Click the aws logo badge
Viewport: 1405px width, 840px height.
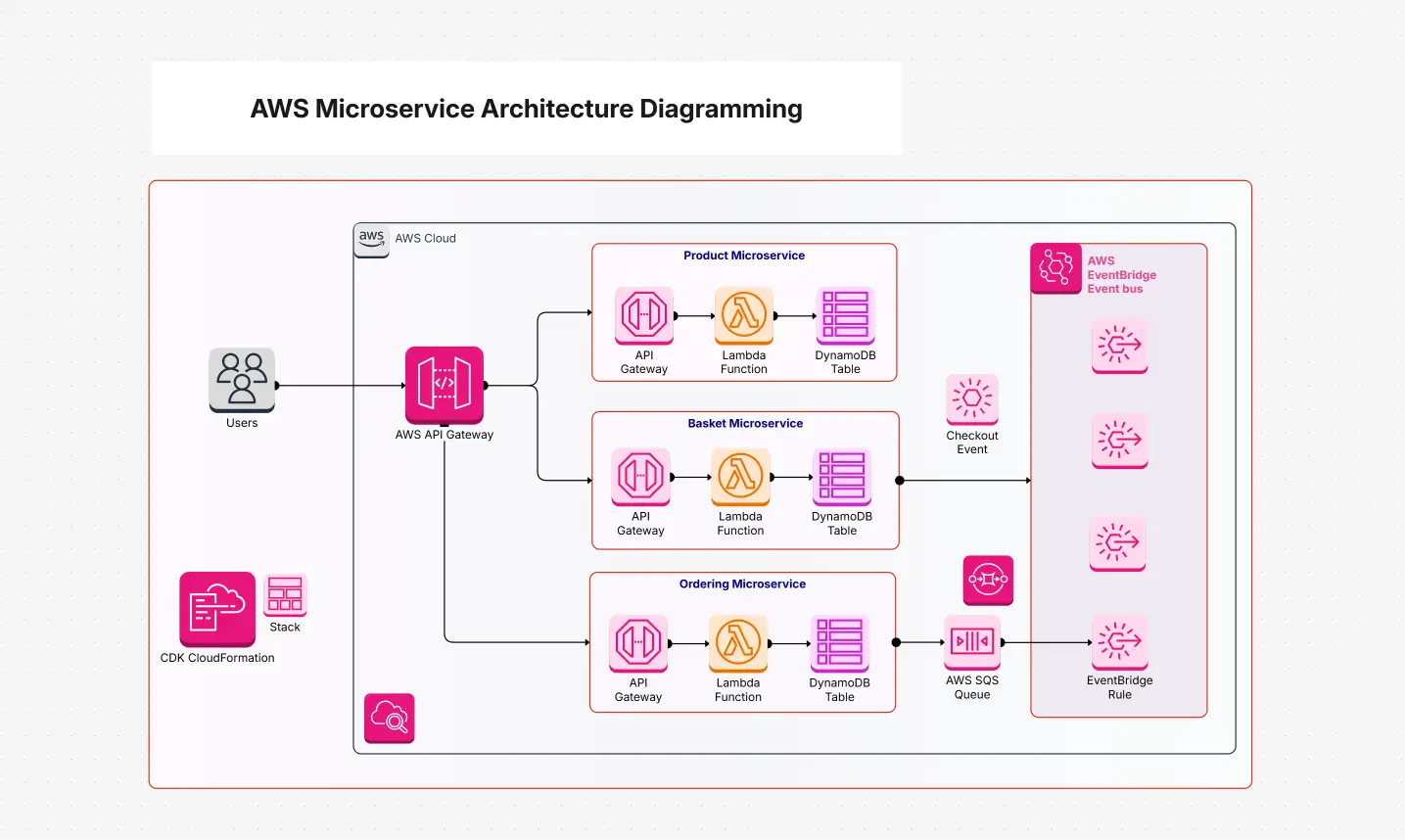click(x=371, y=241)
